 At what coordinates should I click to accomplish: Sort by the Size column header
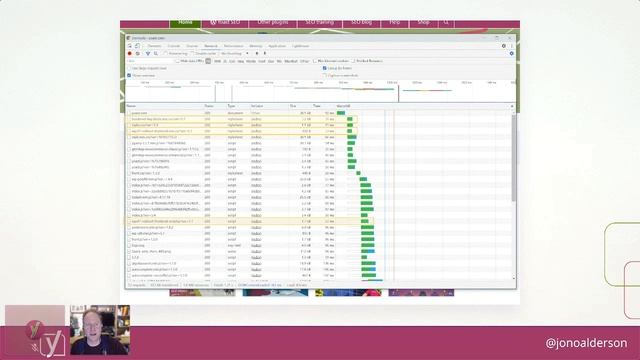click(x=300, y=106)
